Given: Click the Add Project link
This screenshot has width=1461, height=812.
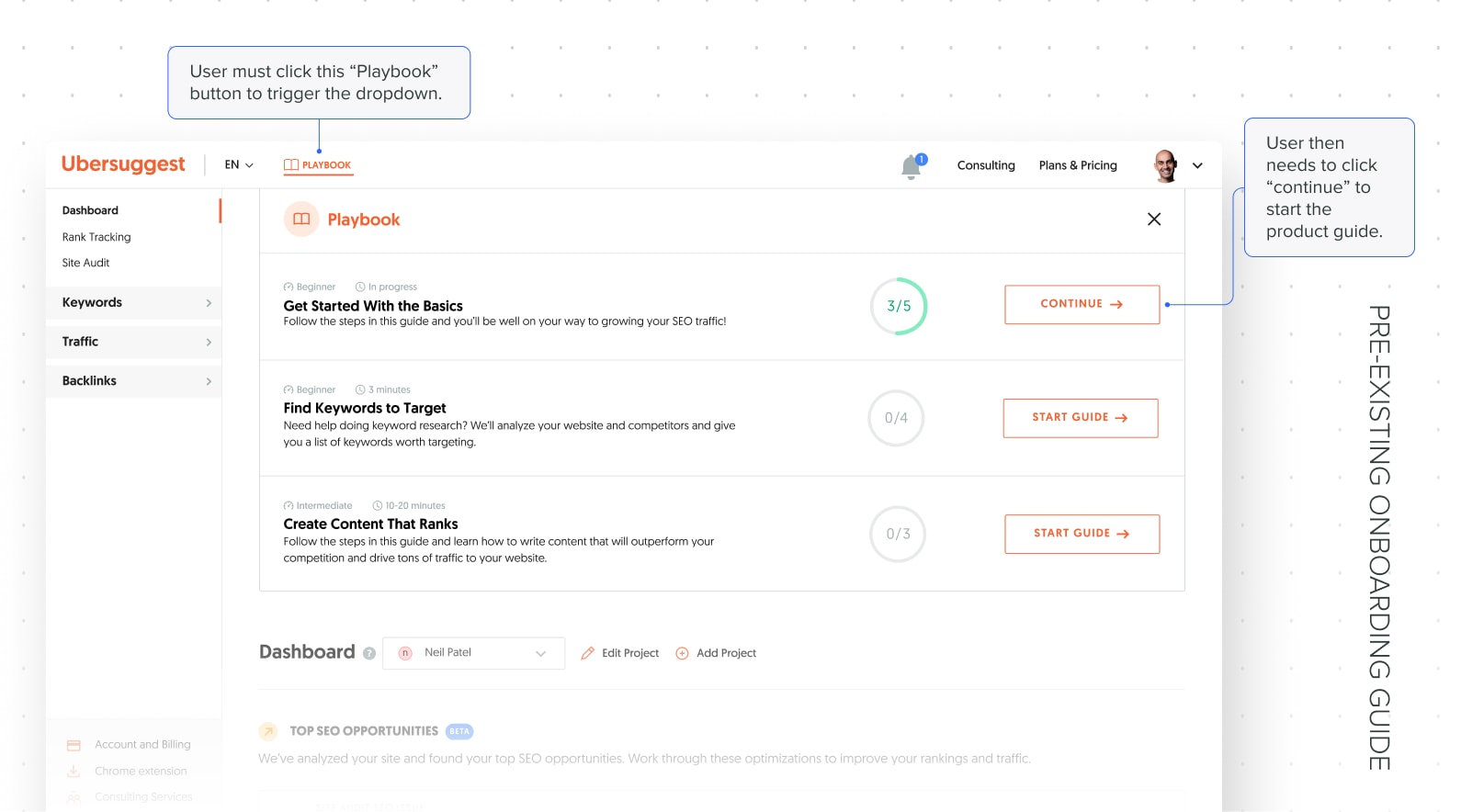Looking at the screenshot, I should pyautogui.click(x=726, y=653).
